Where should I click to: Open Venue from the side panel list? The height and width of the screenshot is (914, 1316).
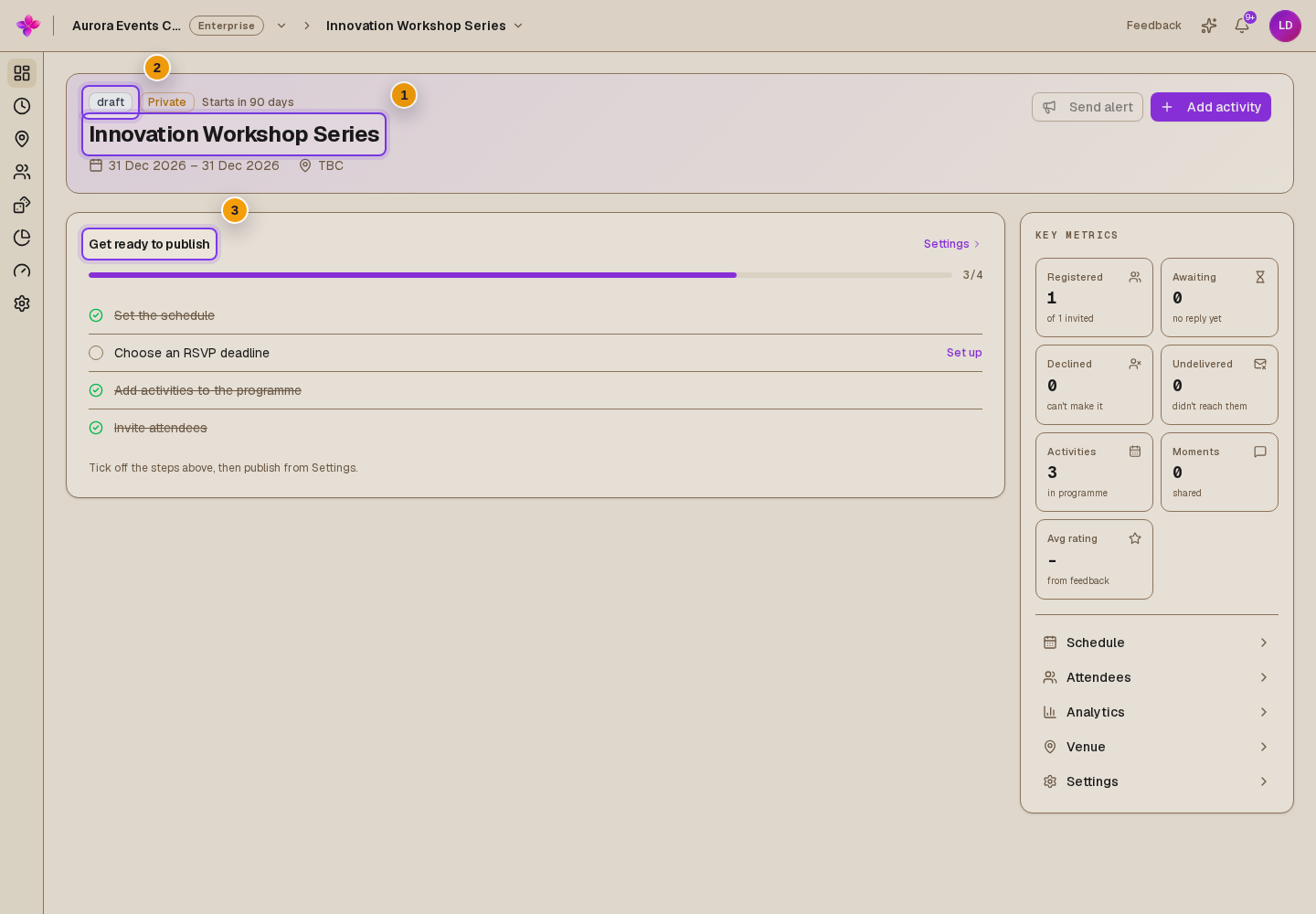(1157, 747)
